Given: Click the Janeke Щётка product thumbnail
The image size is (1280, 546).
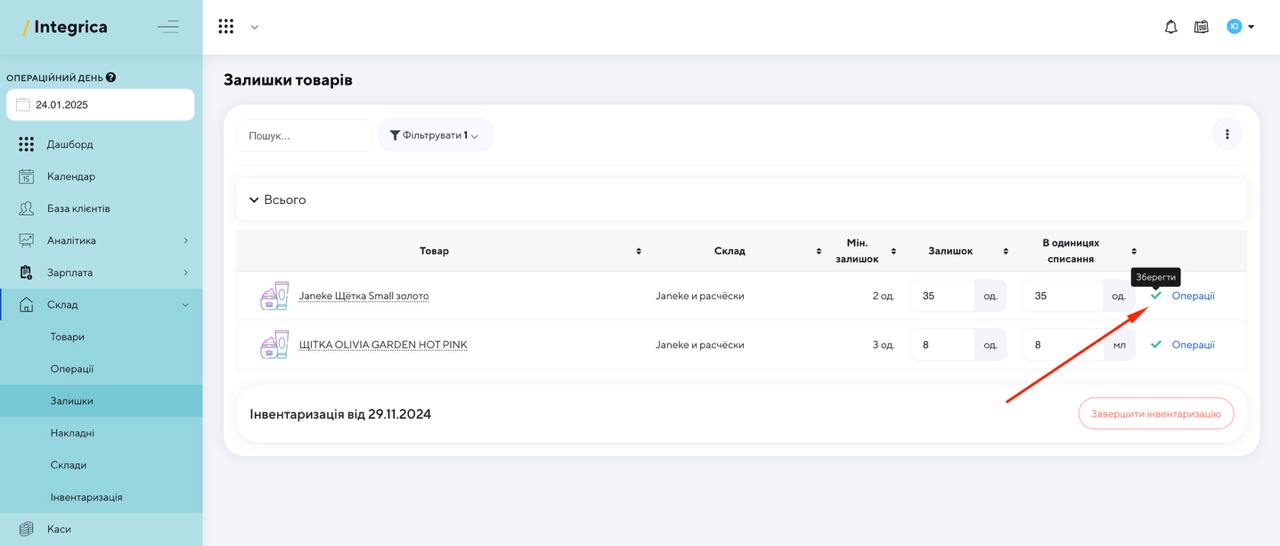Looking at the screenshot, I should point(274,296).
